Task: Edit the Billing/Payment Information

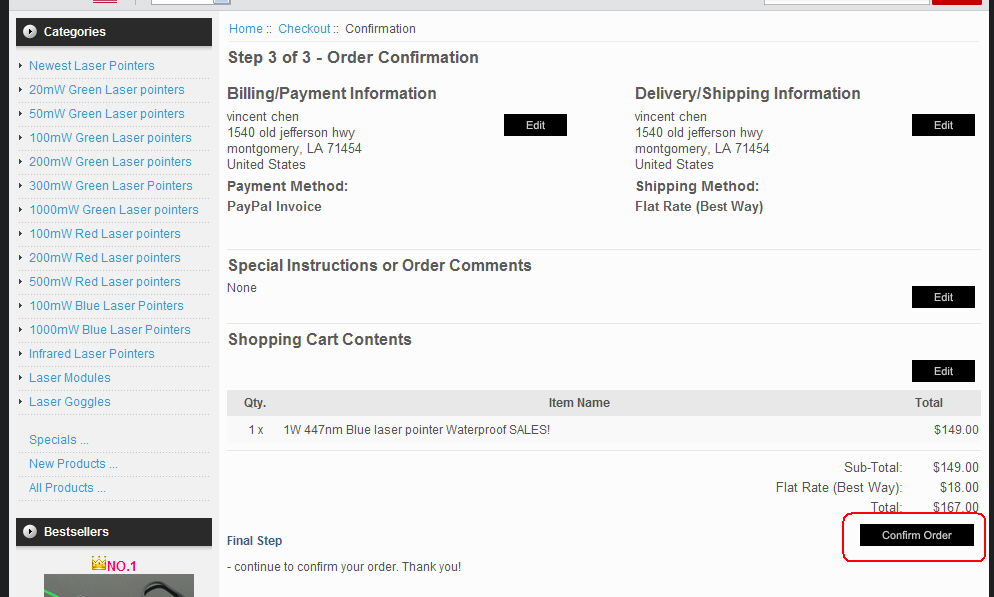Action: (x=535, y=125)
